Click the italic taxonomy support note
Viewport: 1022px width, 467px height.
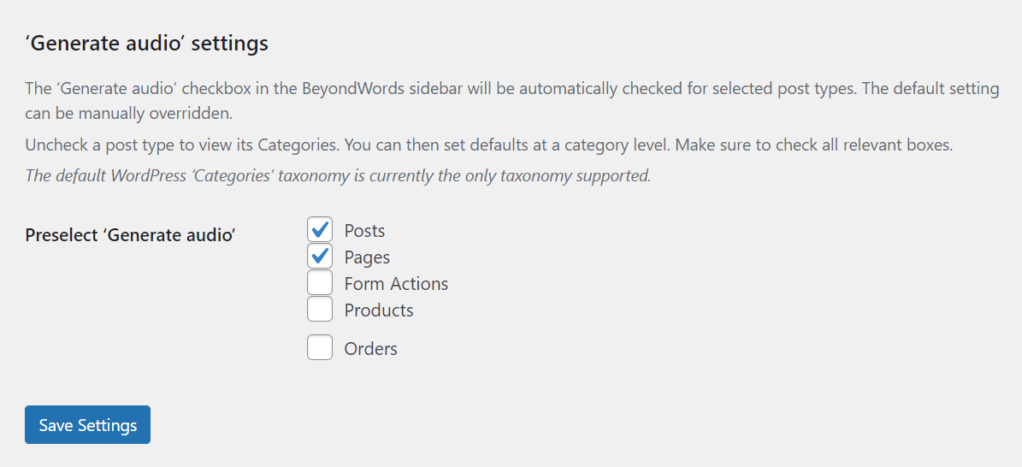click(x=338, y=176)
